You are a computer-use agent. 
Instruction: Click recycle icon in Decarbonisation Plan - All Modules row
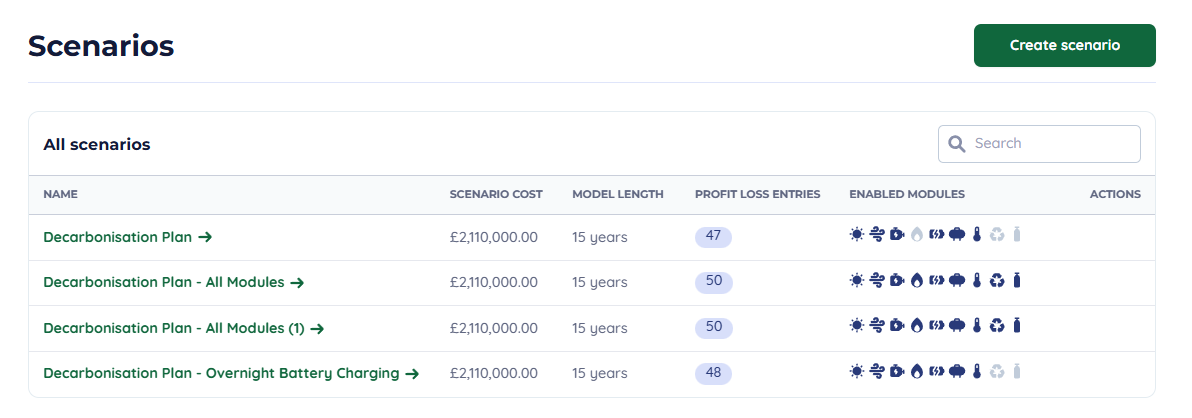996,281
